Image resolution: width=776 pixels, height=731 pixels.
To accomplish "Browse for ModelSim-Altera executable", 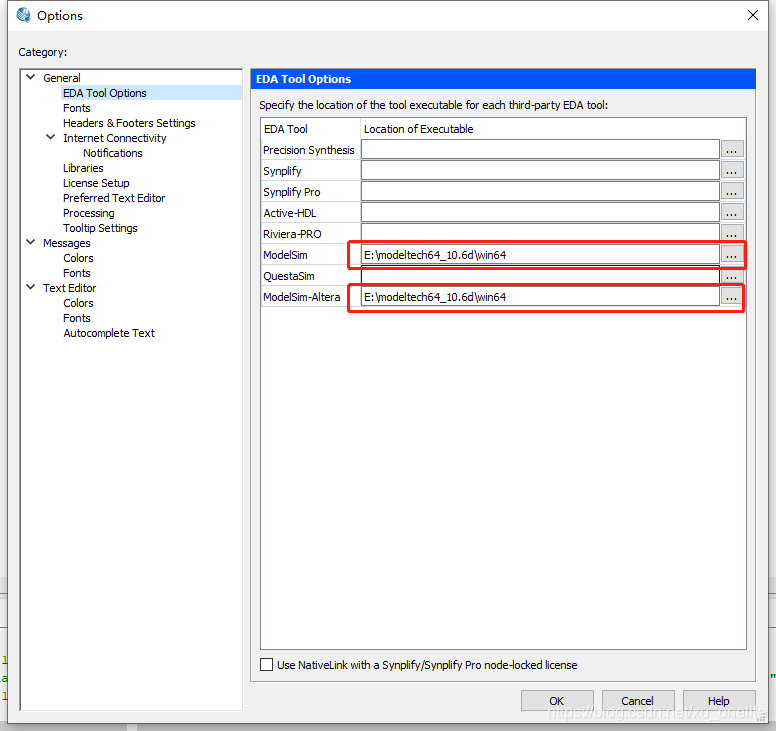I will (x=731, y=297).
